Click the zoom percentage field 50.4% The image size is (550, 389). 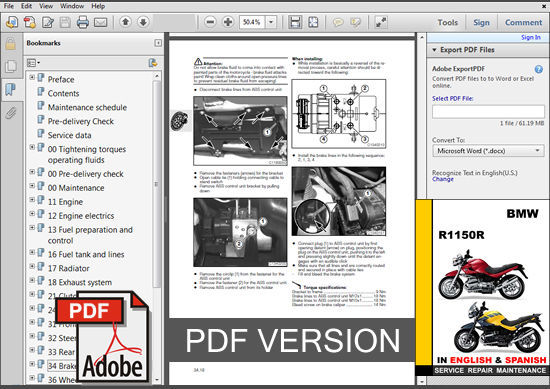pos(252,22)
